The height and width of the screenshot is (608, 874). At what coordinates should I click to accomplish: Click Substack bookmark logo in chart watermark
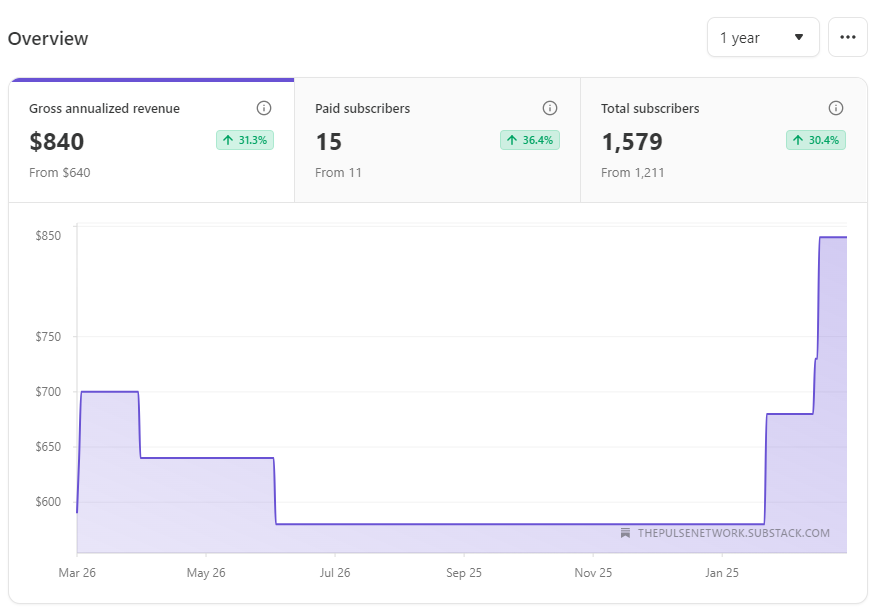625,533
